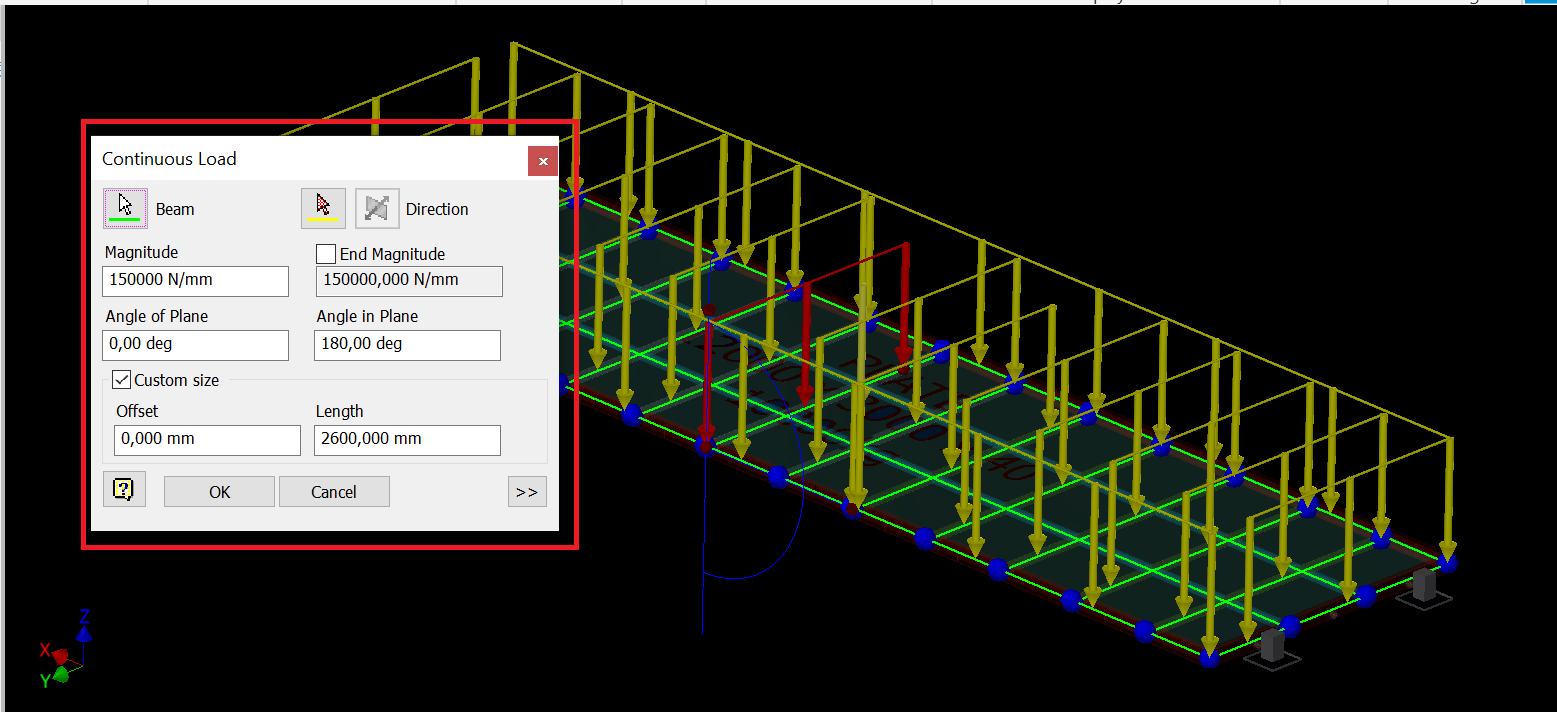The image size is (1557, 712).
Task: Close the Continuous Load dialog window
Action: click(543, 161)
